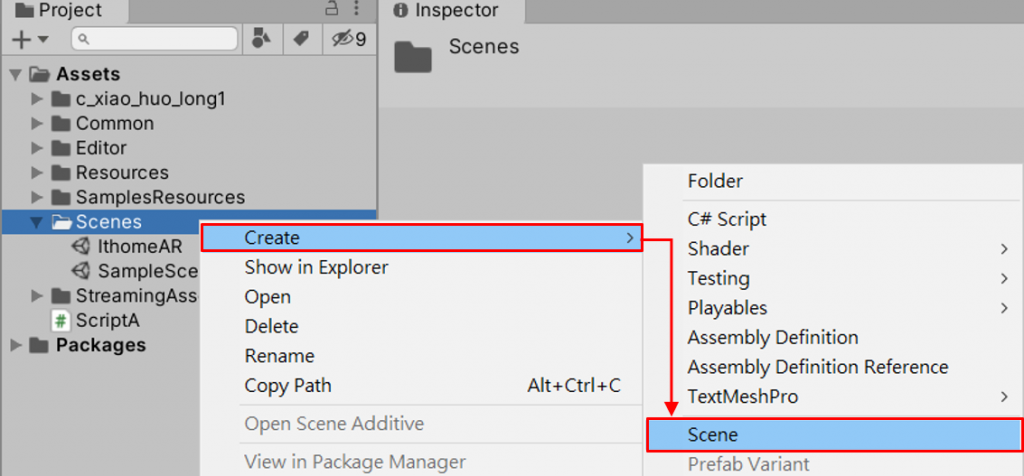This screenshot has height=476, width=1024.
Task: Choose Scene in the Create submenu
Action: point(712,435)
